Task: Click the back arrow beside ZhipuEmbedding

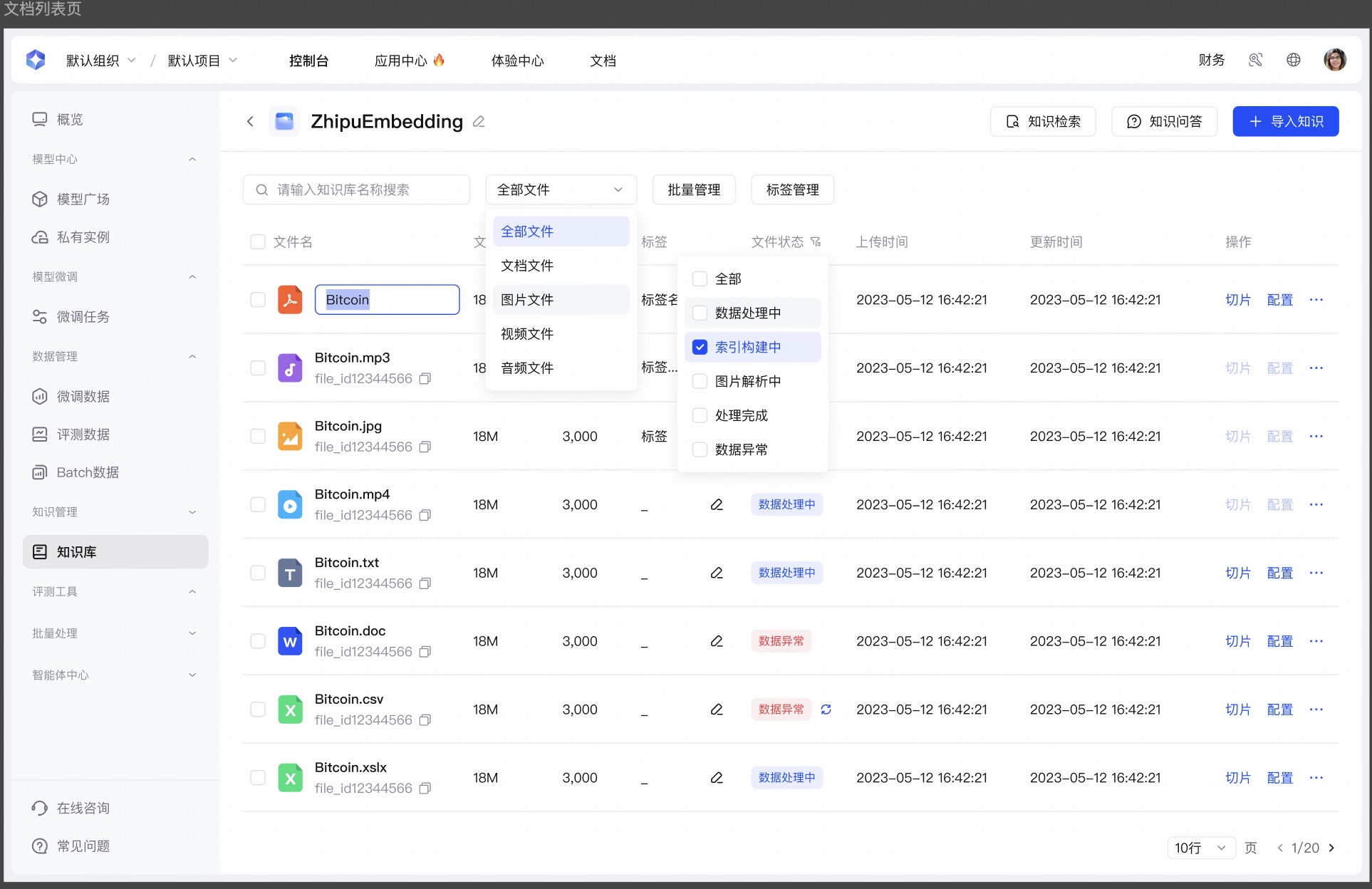Action: 250,122
